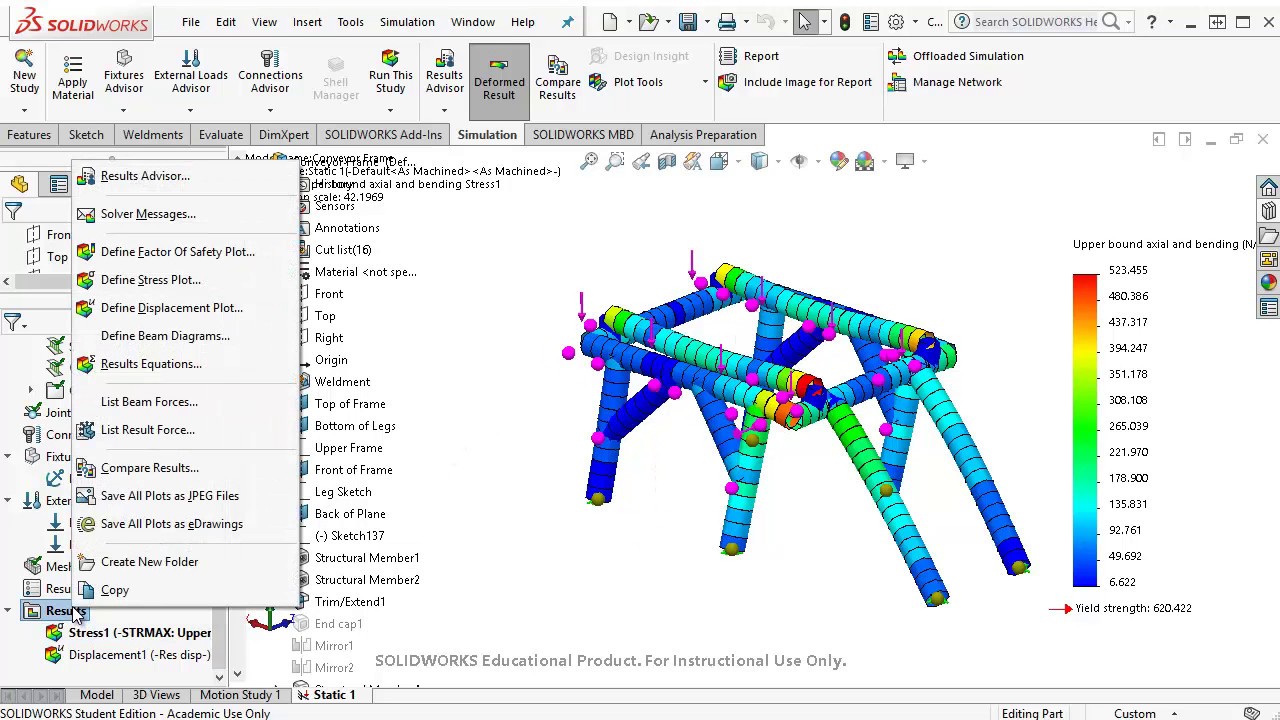Click Include Image for Report
Viewport: 1280px width, 720px height.
click(x=795, y=82)
